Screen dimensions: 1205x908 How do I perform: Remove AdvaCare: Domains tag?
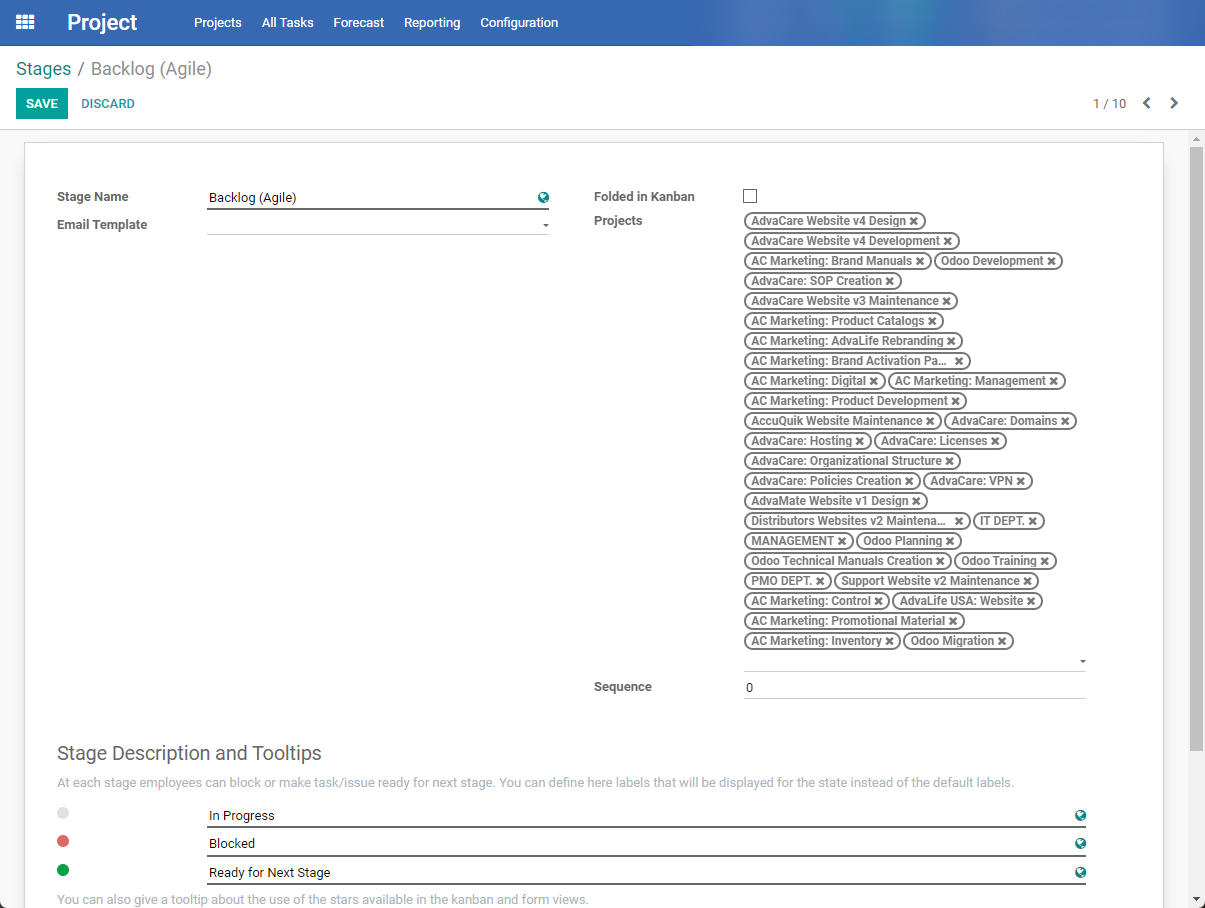point(1065,421)
